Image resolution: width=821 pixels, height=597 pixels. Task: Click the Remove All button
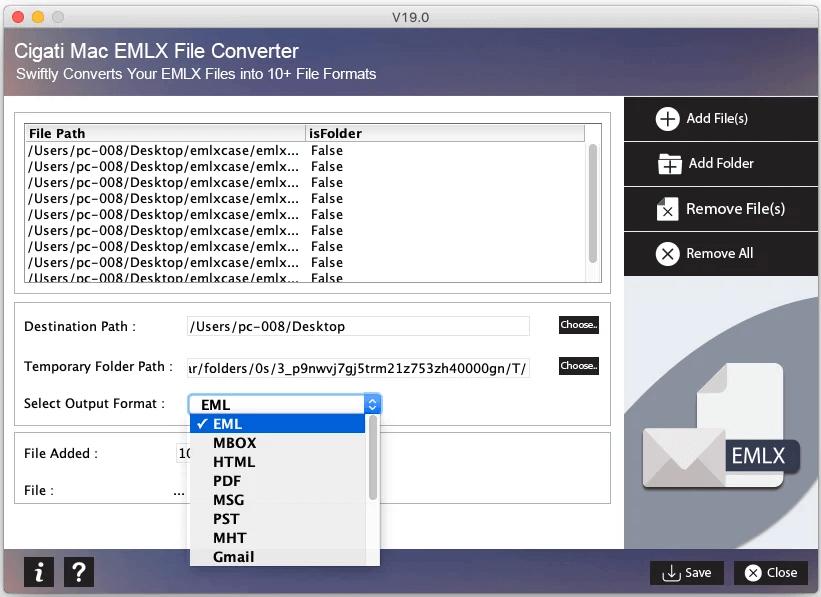[x=720, y=254]
